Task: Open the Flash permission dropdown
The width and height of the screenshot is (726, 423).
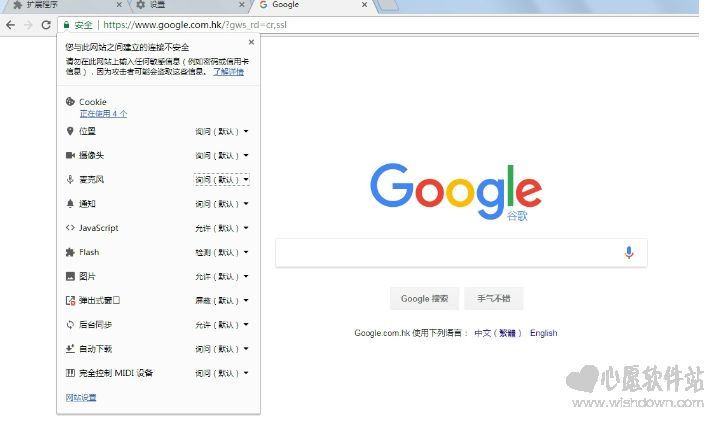Action: click(221, 252)
